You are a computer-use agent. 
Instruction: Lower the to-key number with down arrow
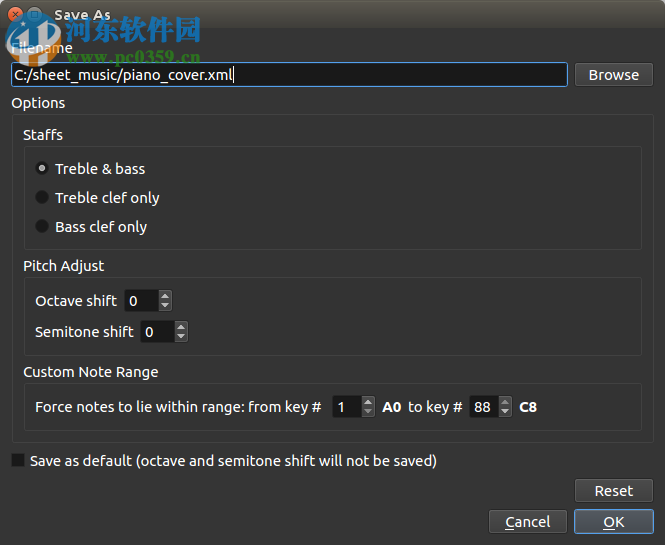(x=505, y=412)
